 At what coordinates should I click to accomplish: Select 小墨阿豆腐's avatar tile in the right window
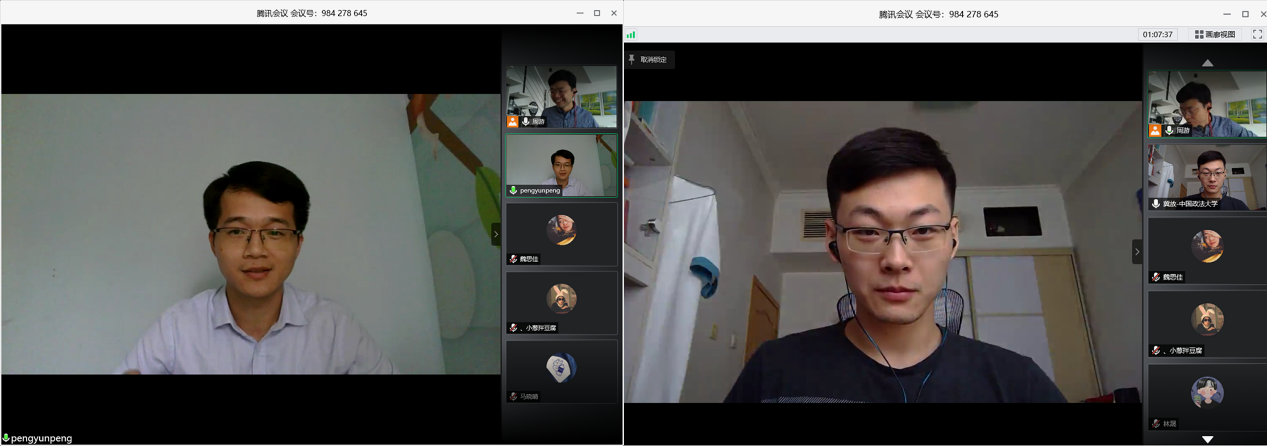1207,321
